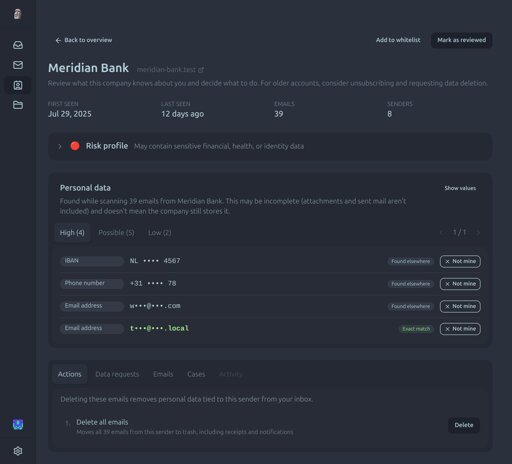Switch to the Possible (5) tab
The height and width of the screenshot is (464, 512).
click(x=116, y=233)
